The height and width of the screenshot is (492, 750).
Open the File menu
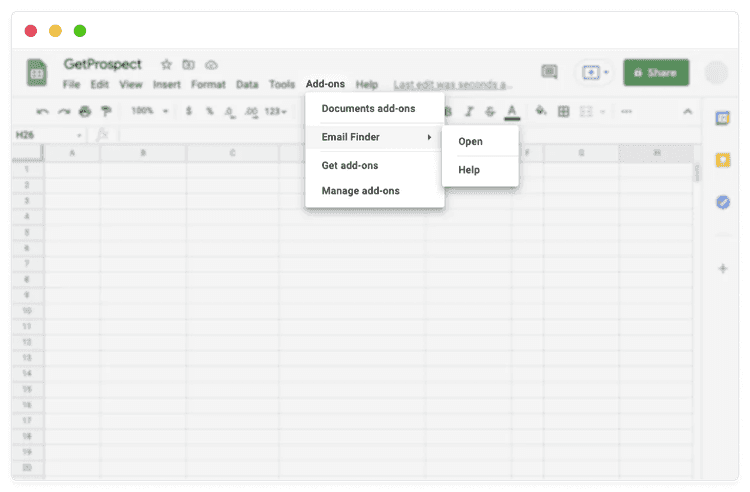click(71, 85)
